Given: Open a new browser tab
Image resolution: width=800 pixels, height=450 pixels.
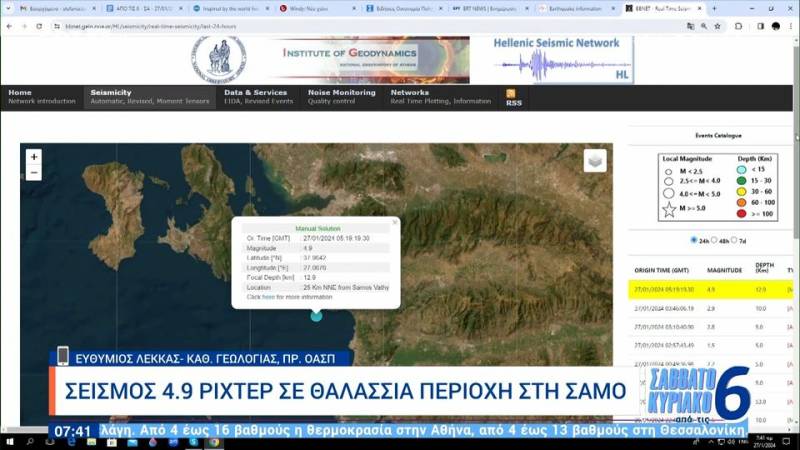Looking at the screenshot, I should [x=714, y=9].
